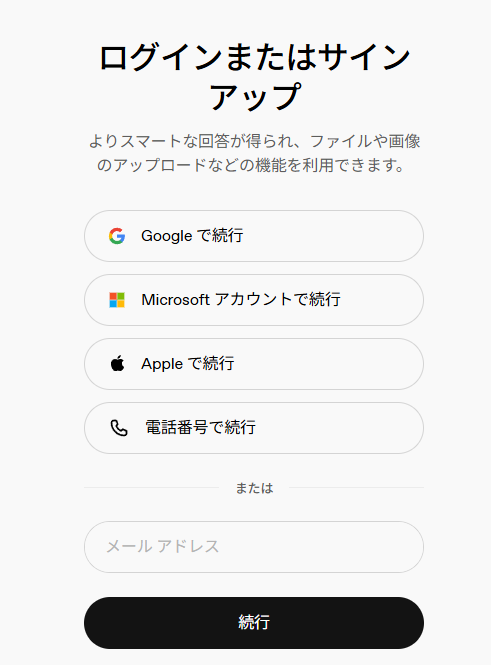Click the 'または' divider label
The height and width of the screenshot is (665, 491).
[254, 488]
